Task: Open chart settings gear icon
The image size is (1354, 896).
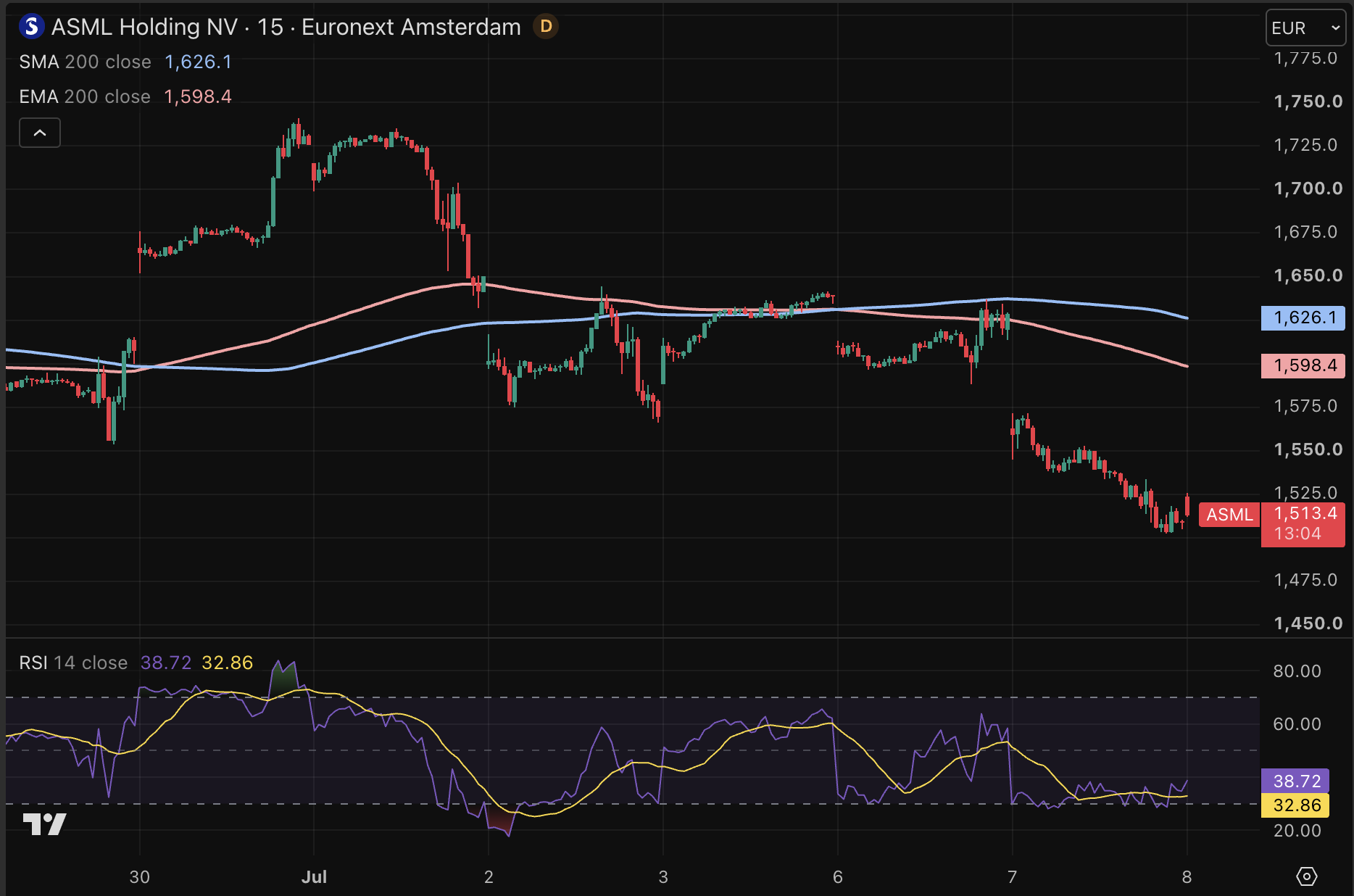Action: (x=1306, y=876)
